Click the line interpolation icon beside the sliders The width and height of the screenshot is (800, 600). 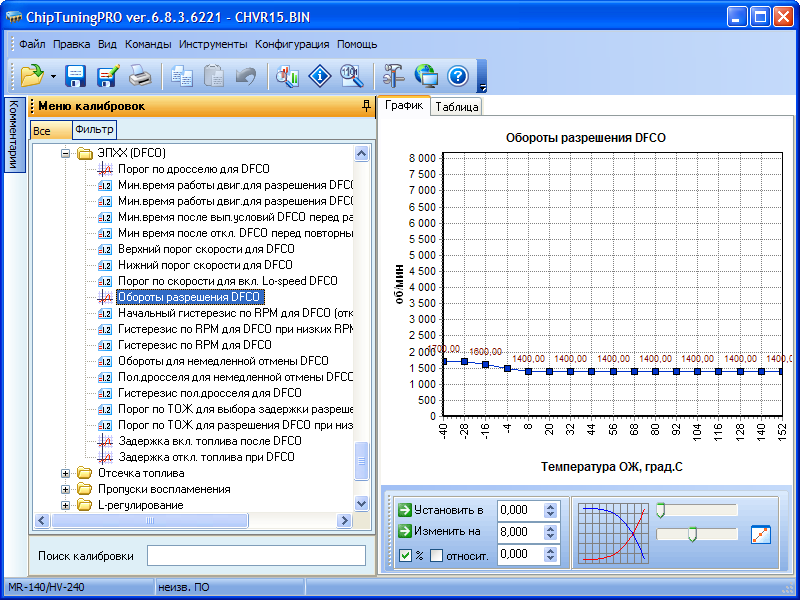pos(761,534)
